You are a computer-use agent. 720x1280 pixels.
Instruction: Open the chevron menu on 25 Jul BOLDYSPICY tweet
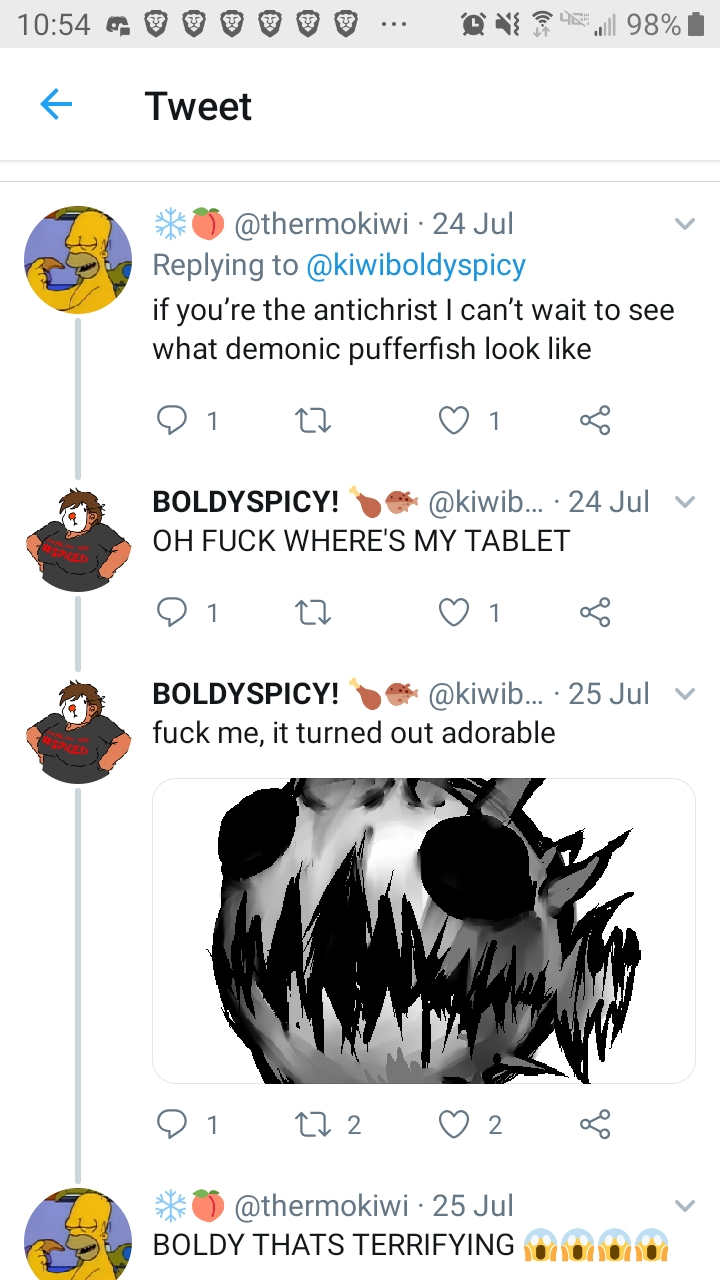pos(684,694)
